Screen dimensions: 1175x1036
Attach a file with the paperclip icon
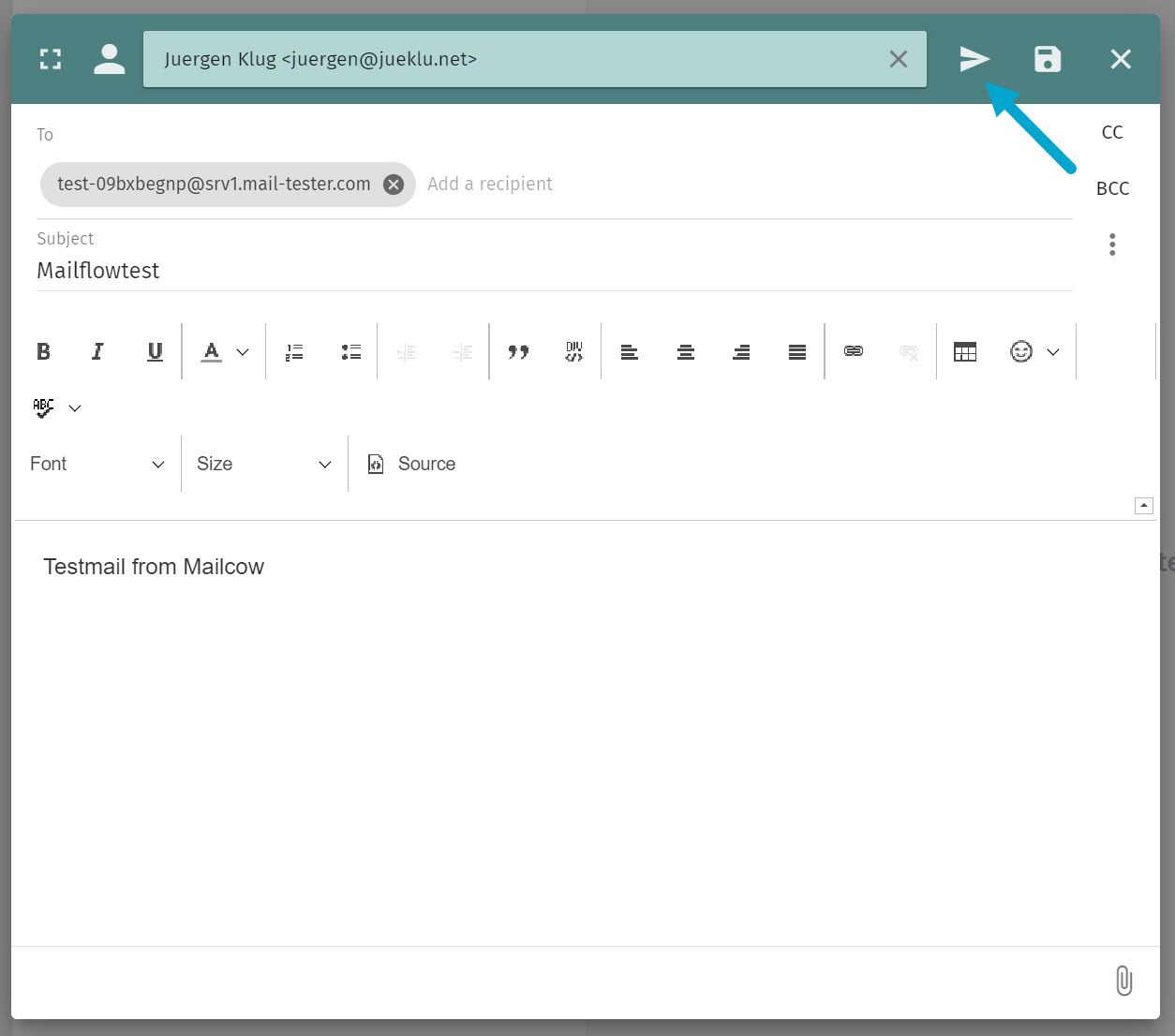(1123, 981)
